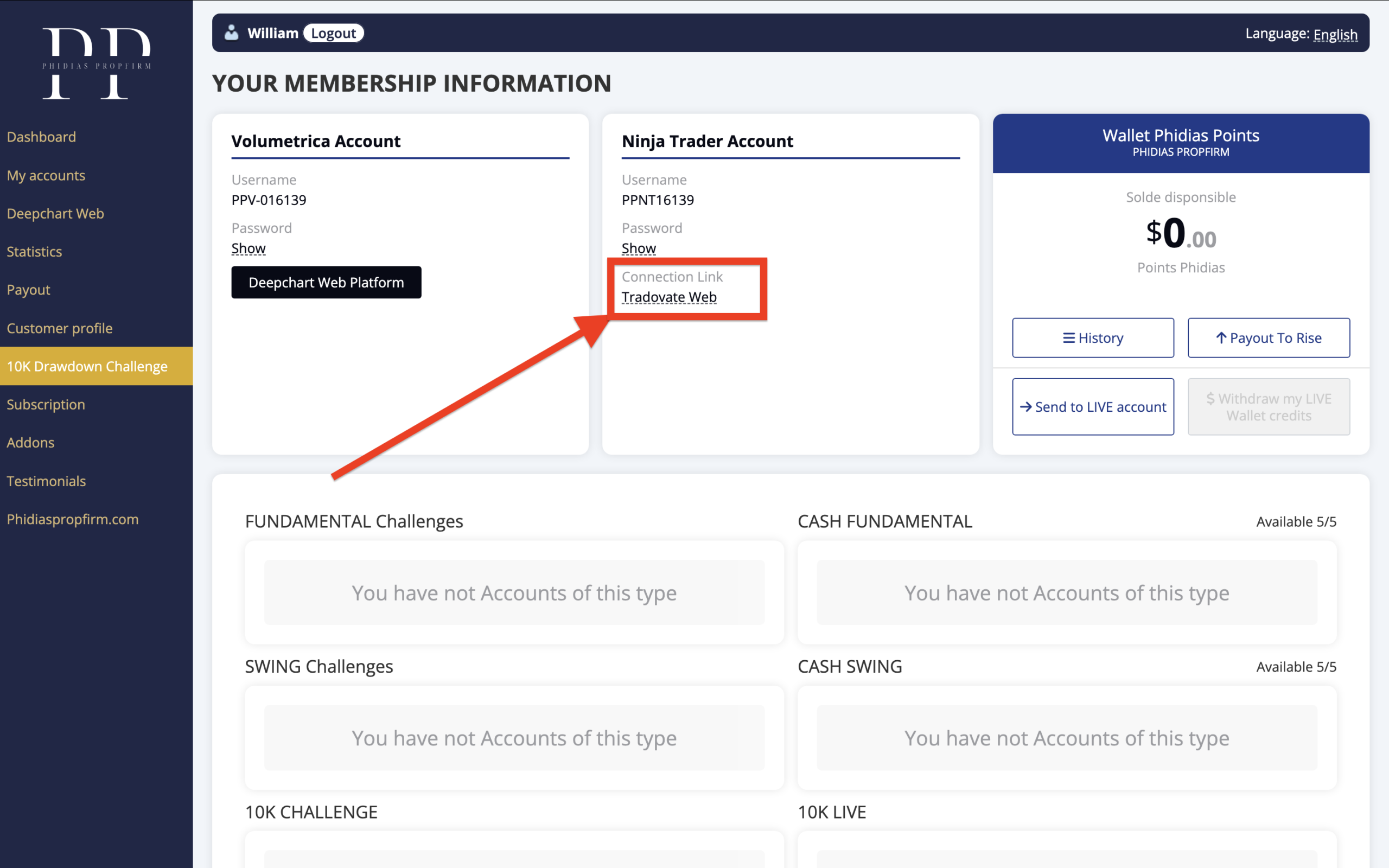
Task: Click the 10K CHALLENGE heading
Action: pos(311,812)
